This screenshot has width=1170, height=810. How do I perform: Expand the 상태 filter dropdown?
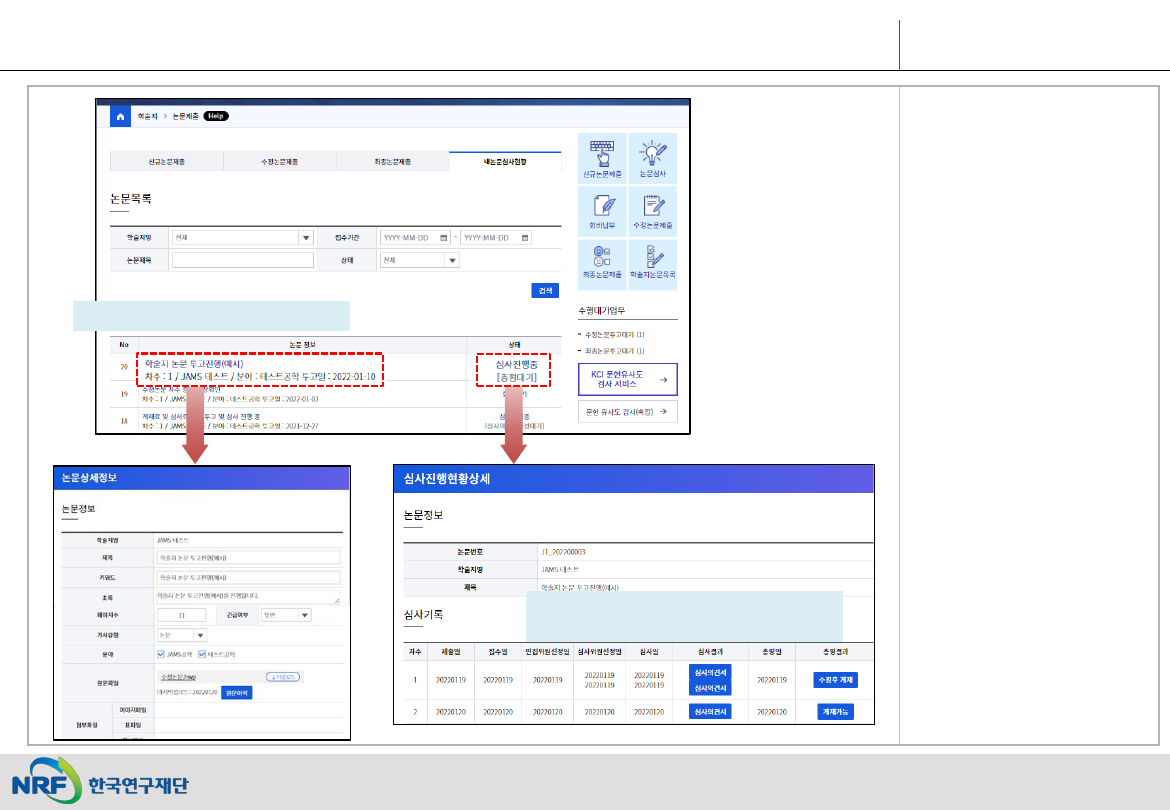click(452, 260)
